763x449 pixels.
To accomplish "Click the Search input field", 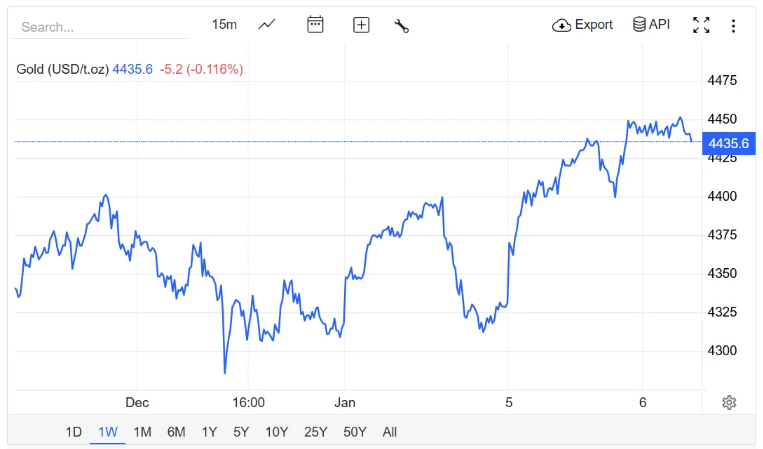I will 100,27.
